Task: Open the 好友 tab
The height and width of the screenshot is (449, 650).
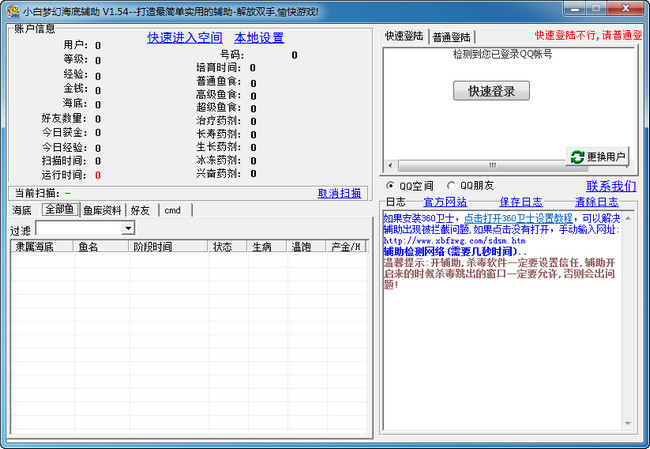Action: [x=142, y=210]
